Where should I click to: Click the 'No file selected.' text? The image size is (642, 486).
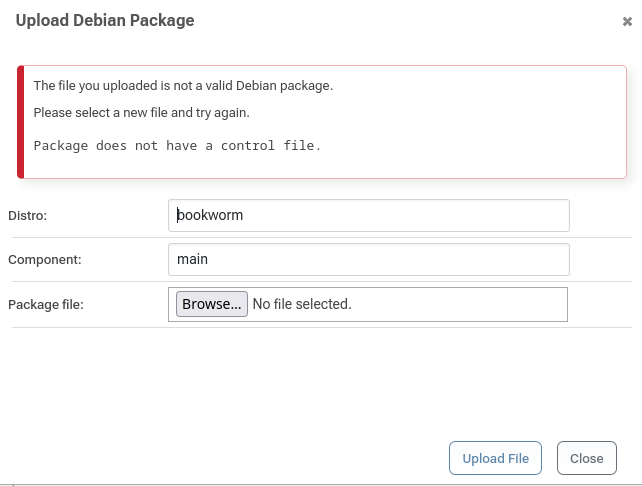coord(302,304)
